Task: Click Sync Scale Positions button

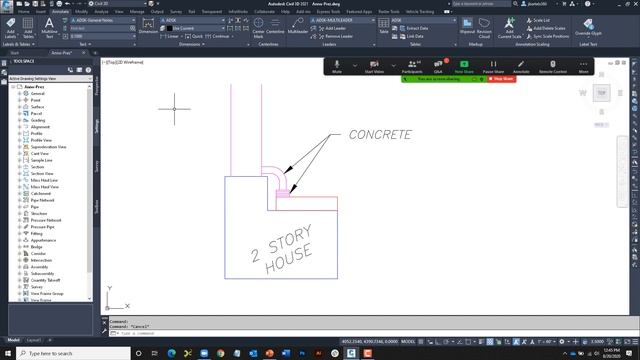Action: (547, 36)
